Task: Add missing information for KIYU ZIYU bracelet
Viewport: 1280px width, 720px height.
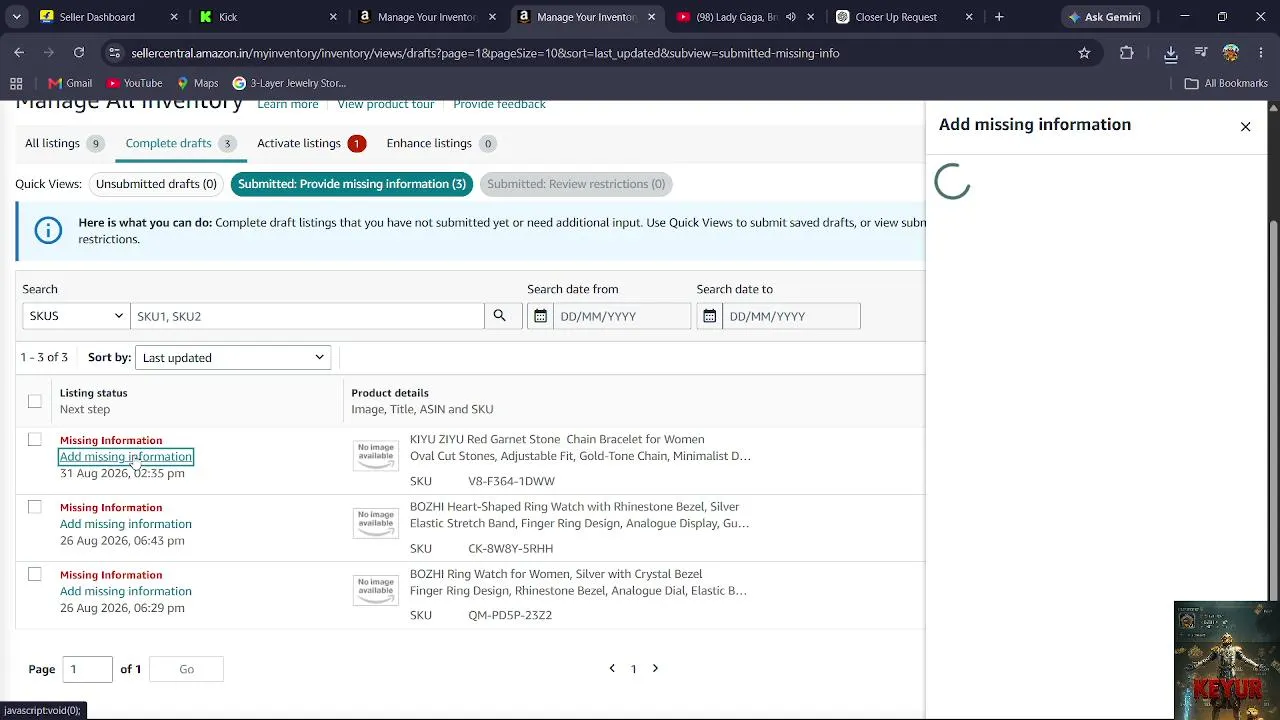Action: 126,457
